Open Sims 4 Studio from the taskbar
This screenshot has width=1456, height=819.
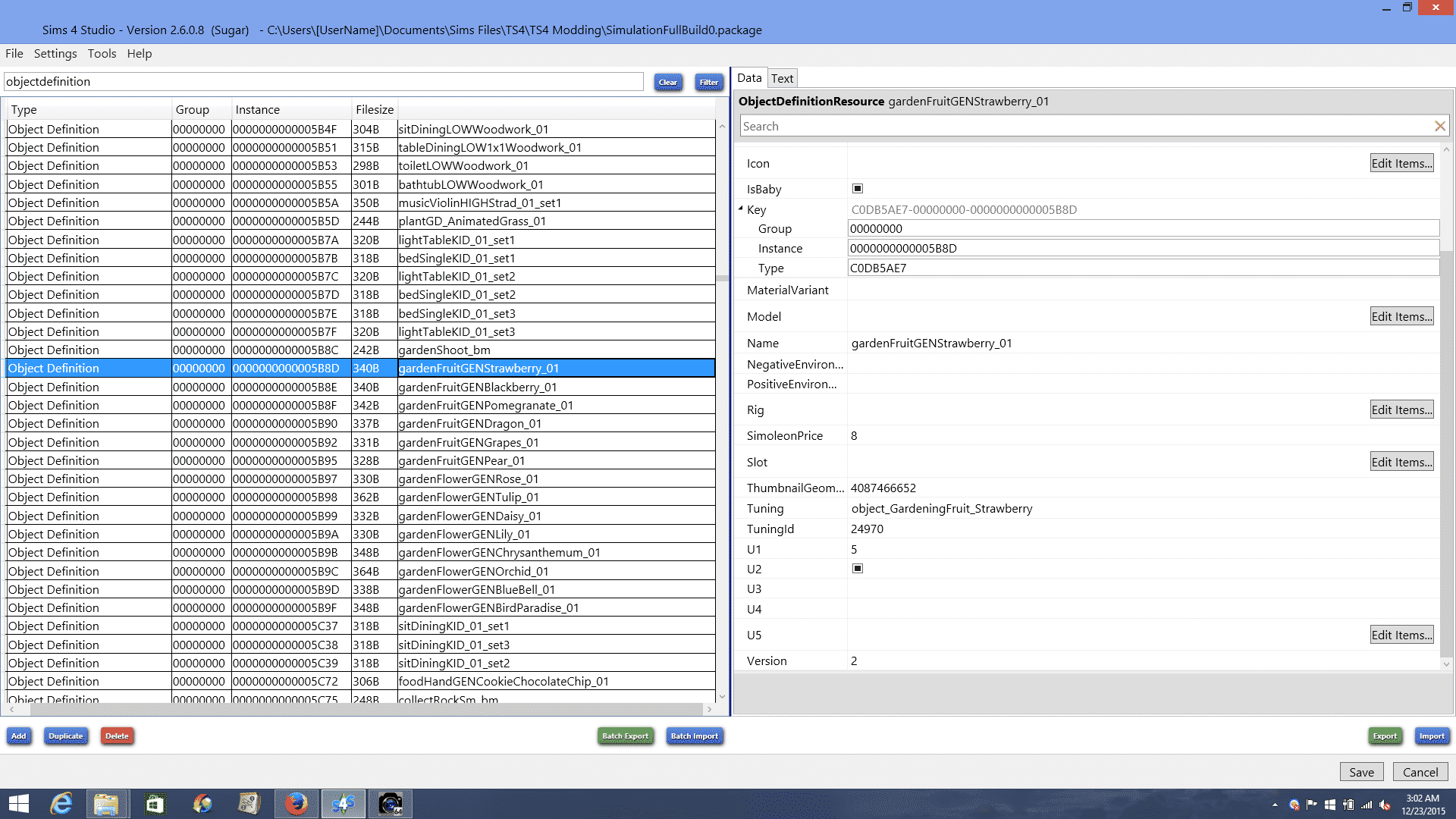coord(344,804)
